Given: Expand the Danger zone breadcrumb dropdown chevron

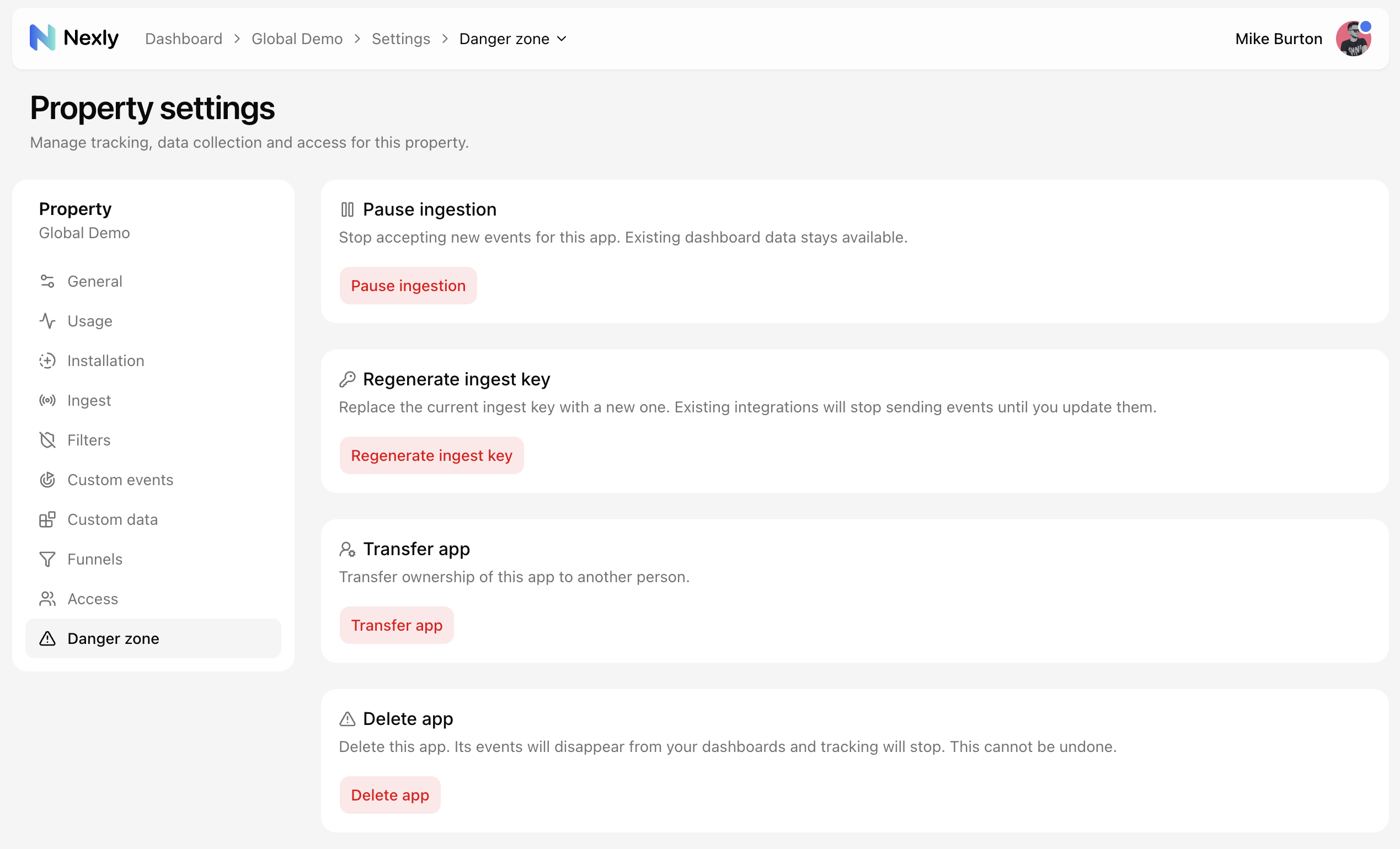Looking at the screenshot, I should (x=562, y=39).
